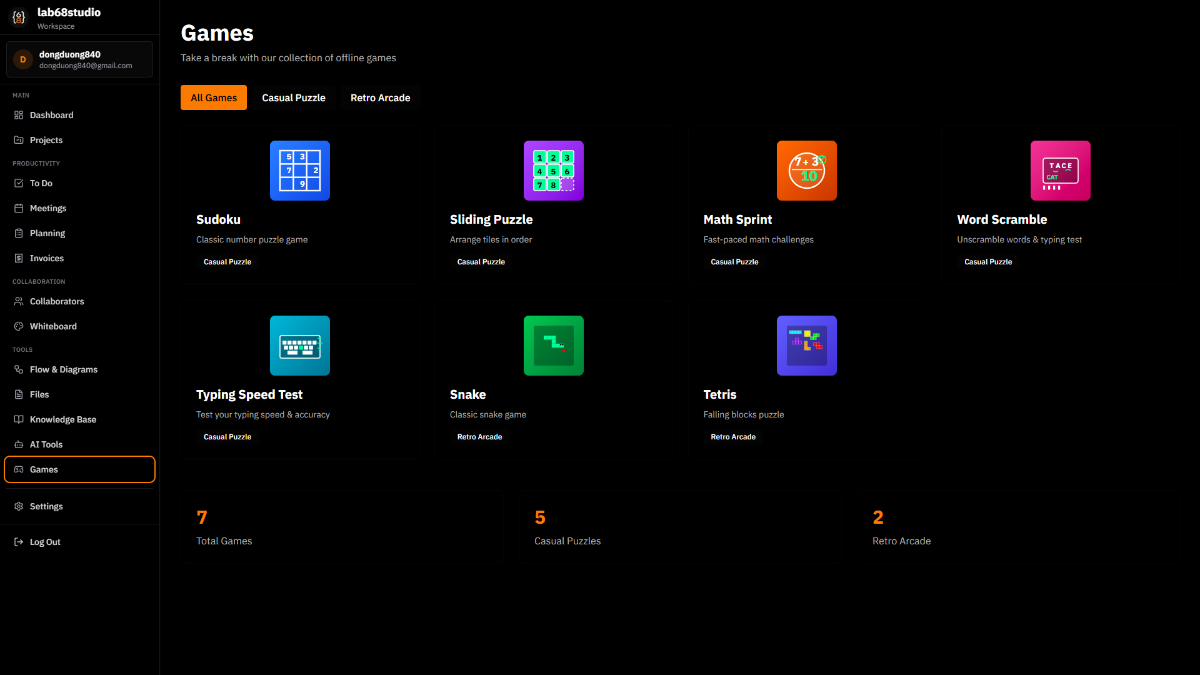Click the Word Scramble title
The width and height of the screenshot is (1200, 675).
(x=1002, y=220)
